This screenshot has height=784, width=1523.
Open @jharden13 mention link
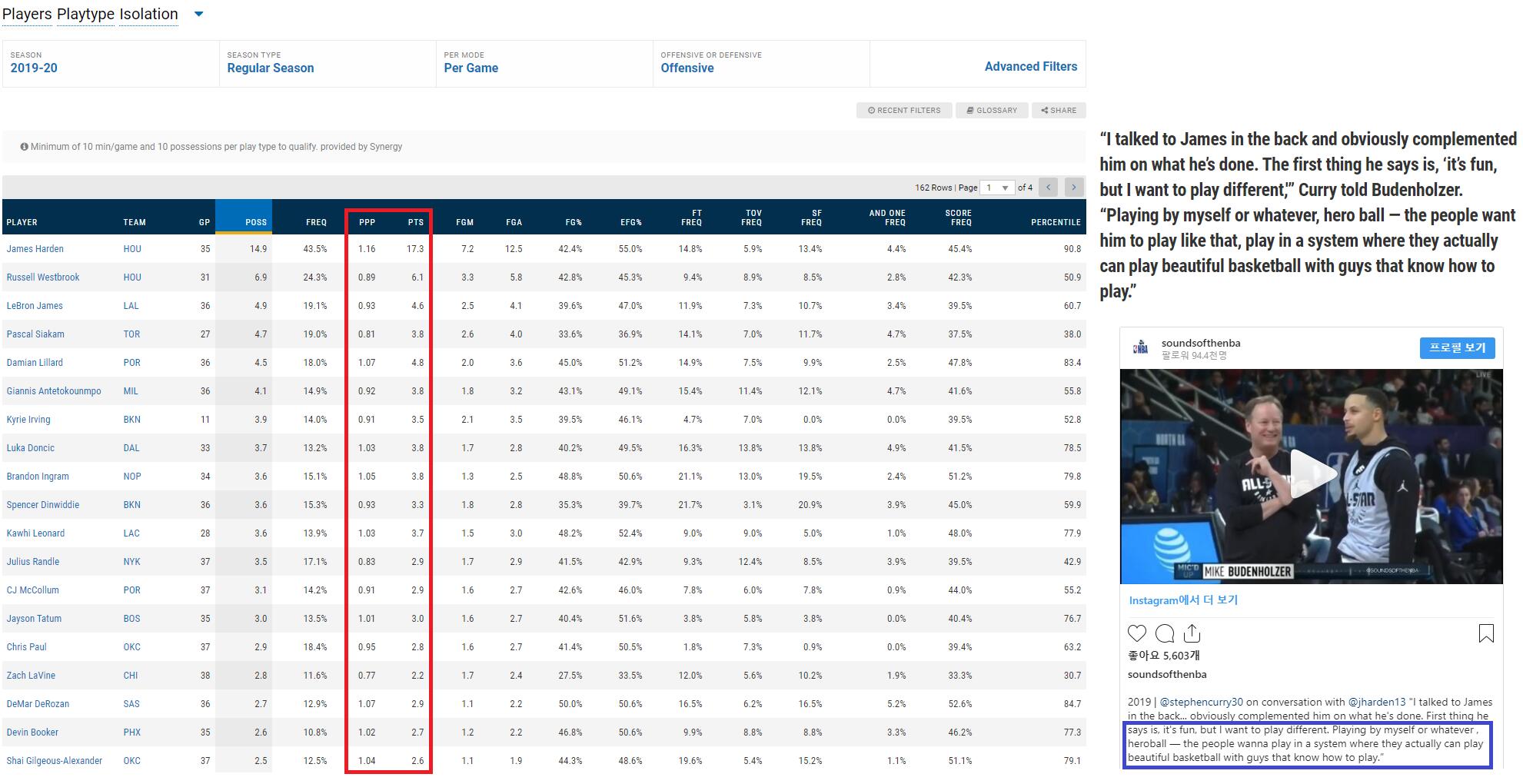[1377, 702]
